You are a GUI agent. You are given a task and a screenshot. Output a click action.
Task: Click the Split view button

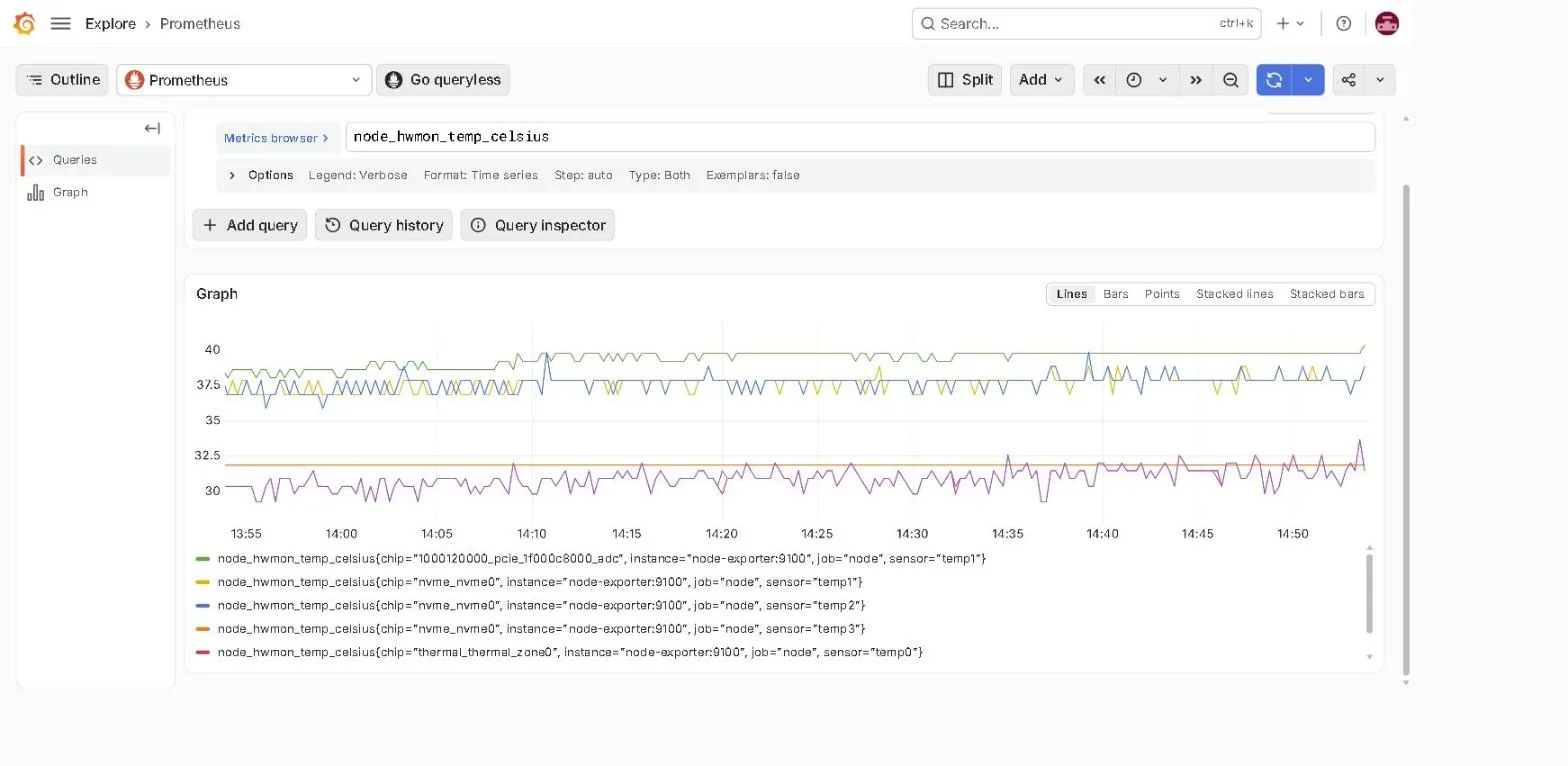[x=965, y=80]
